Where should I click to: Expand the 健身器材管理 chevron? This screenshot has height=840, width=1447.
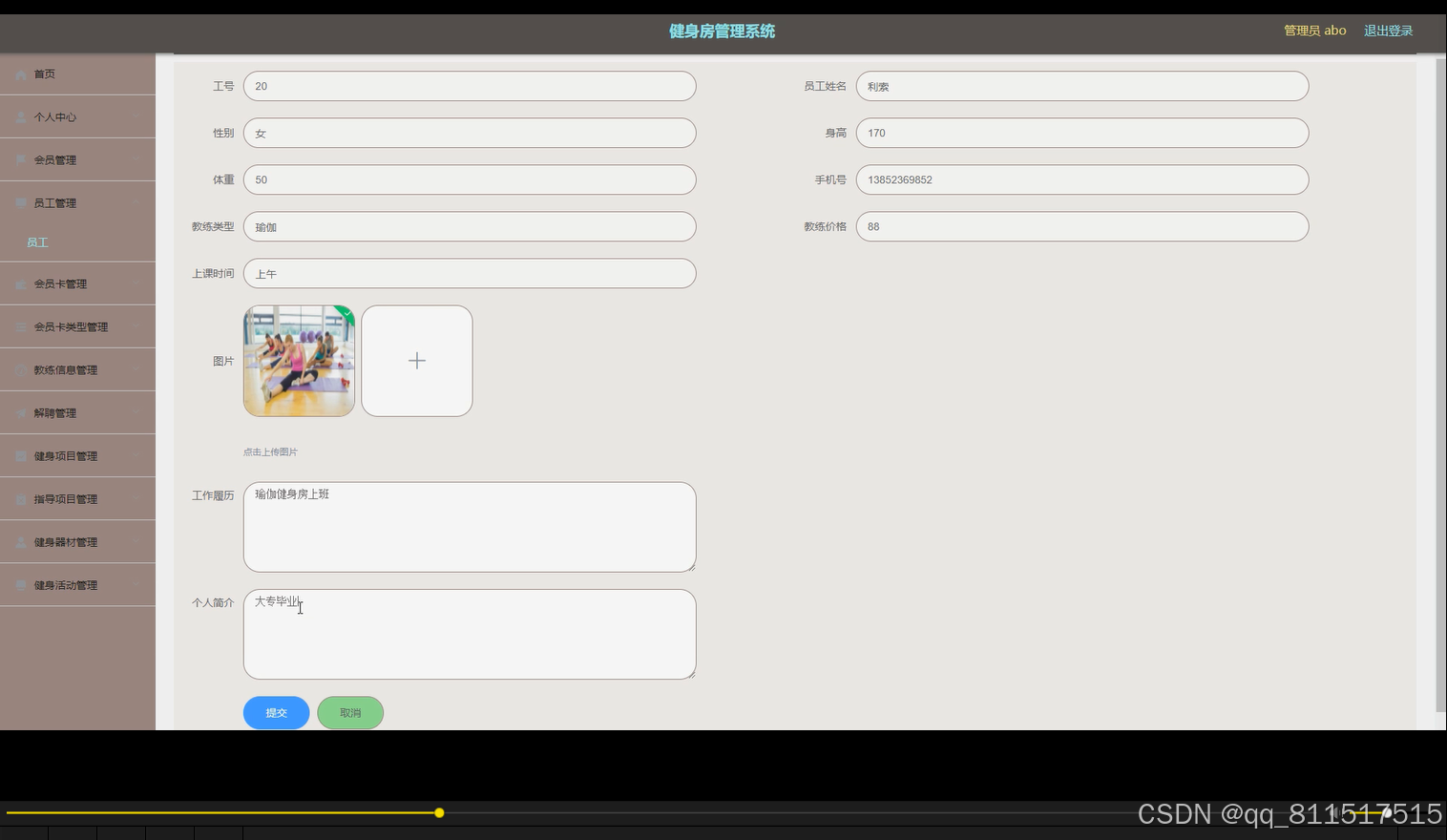click(x=136, y=542)
